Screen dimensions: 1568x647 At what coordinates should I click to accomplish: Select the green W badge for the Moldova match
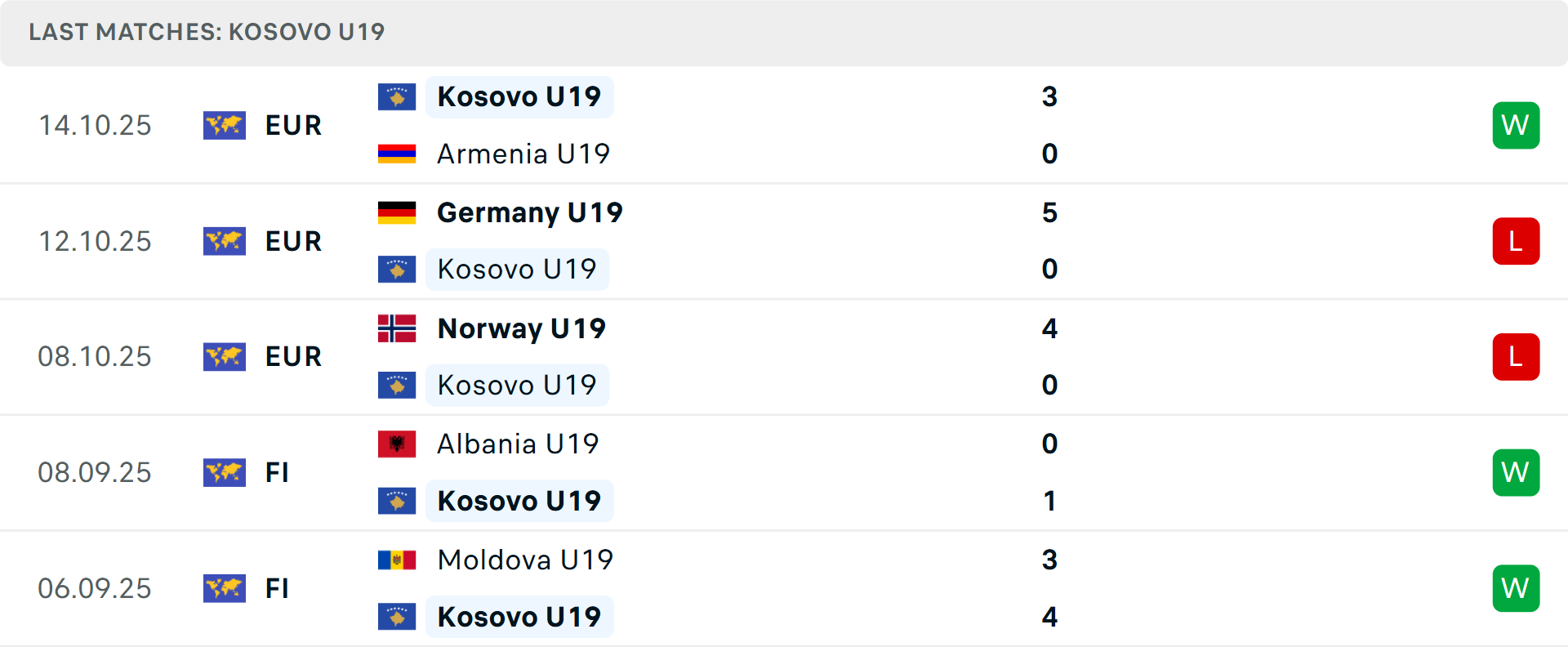click(x=1516, y=587)
